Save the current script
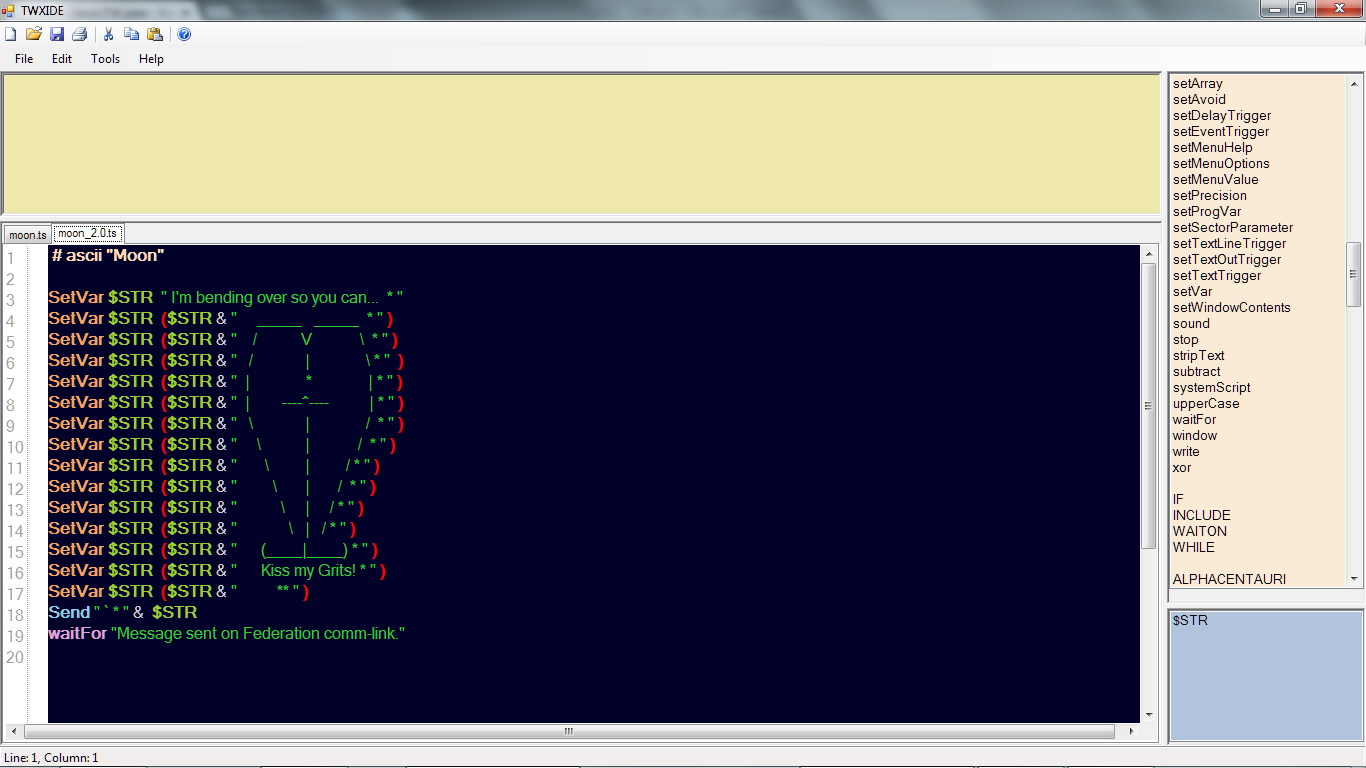This screenshot has height=768, width=1366. coord(56,33)
